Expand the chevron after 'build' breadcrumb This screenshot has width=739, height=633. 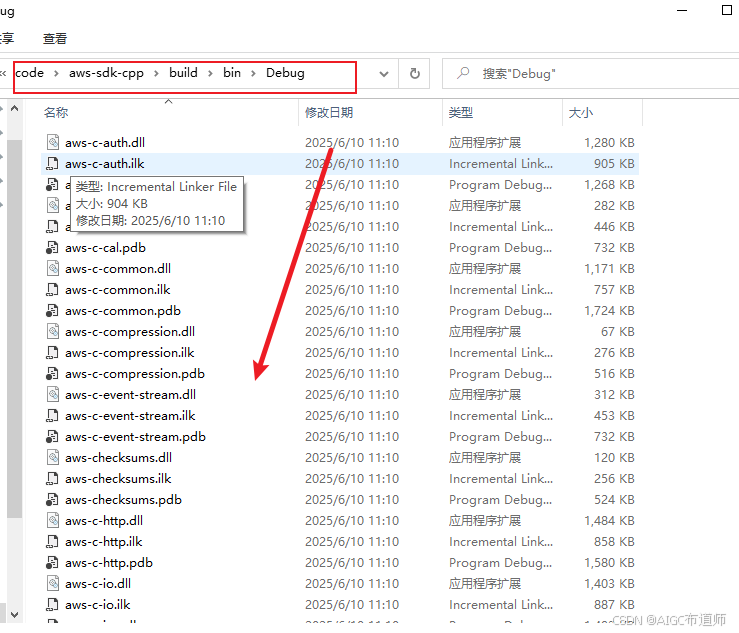(x=210, y=73)
